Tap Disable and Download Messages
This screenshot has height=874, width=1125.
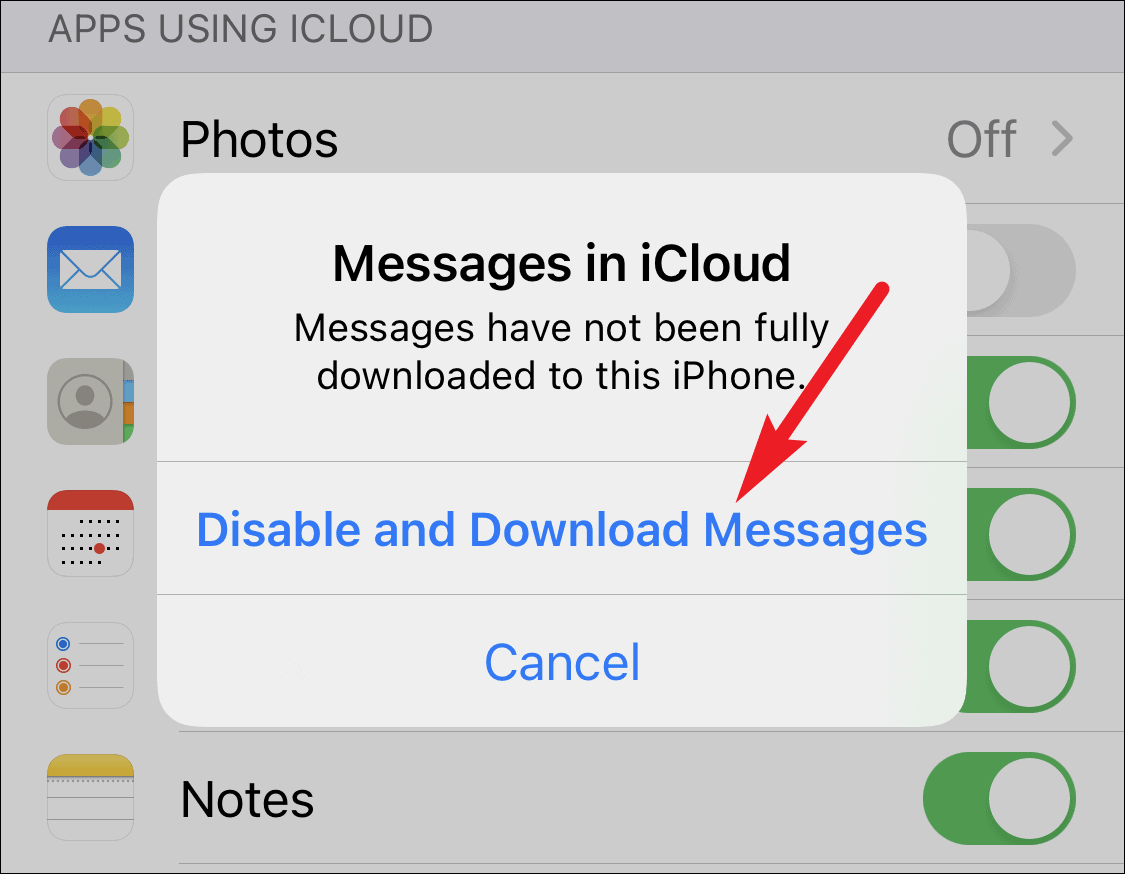tap(562, 530)
